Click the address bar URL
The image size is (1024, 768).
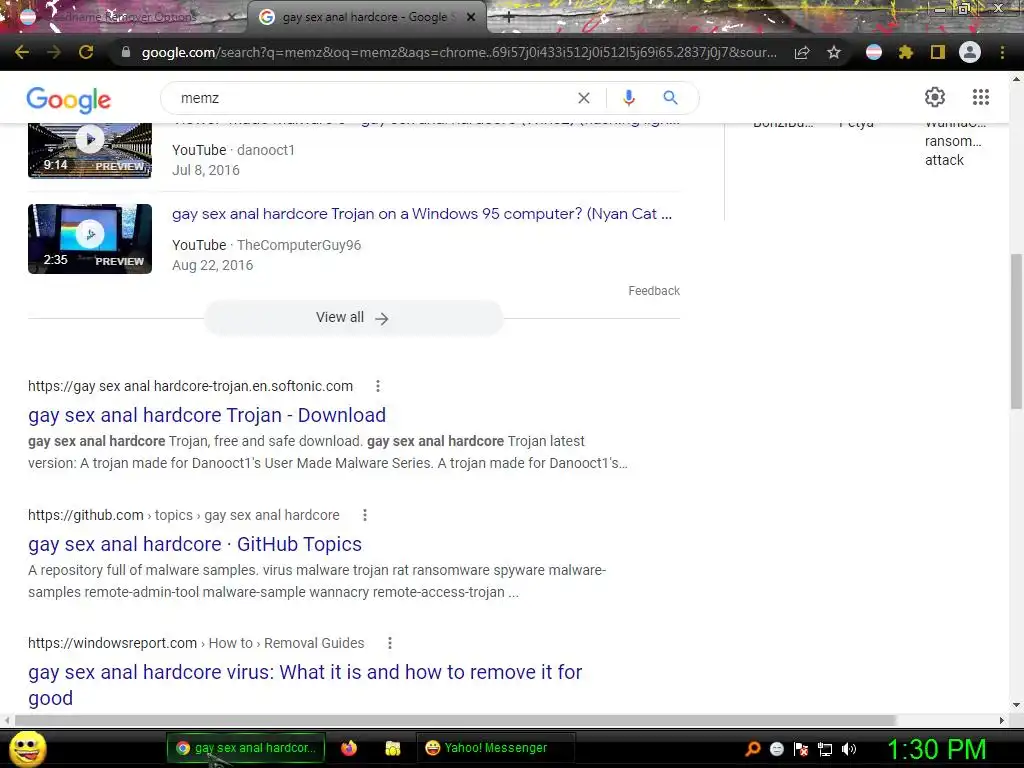[x=458, y=52]
